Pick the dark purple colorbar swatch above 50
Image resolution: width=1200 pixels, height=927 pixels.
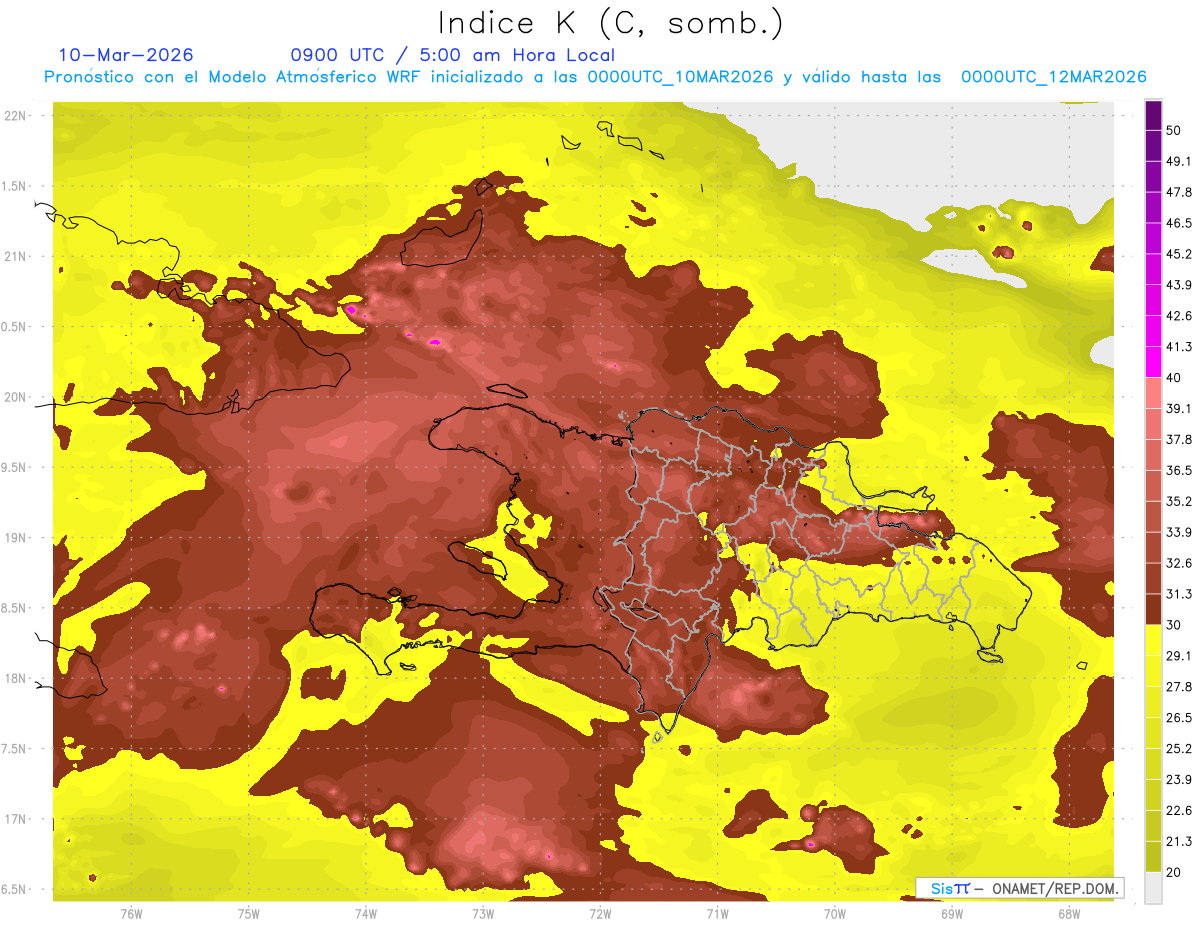point(1153,115)
